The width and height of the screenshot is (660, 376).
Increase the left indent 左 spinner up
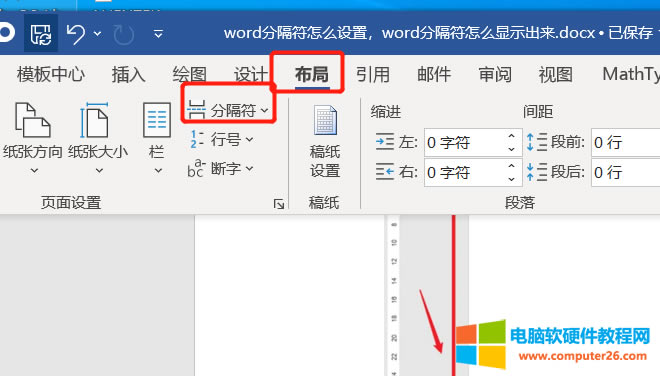pos(511,136)
